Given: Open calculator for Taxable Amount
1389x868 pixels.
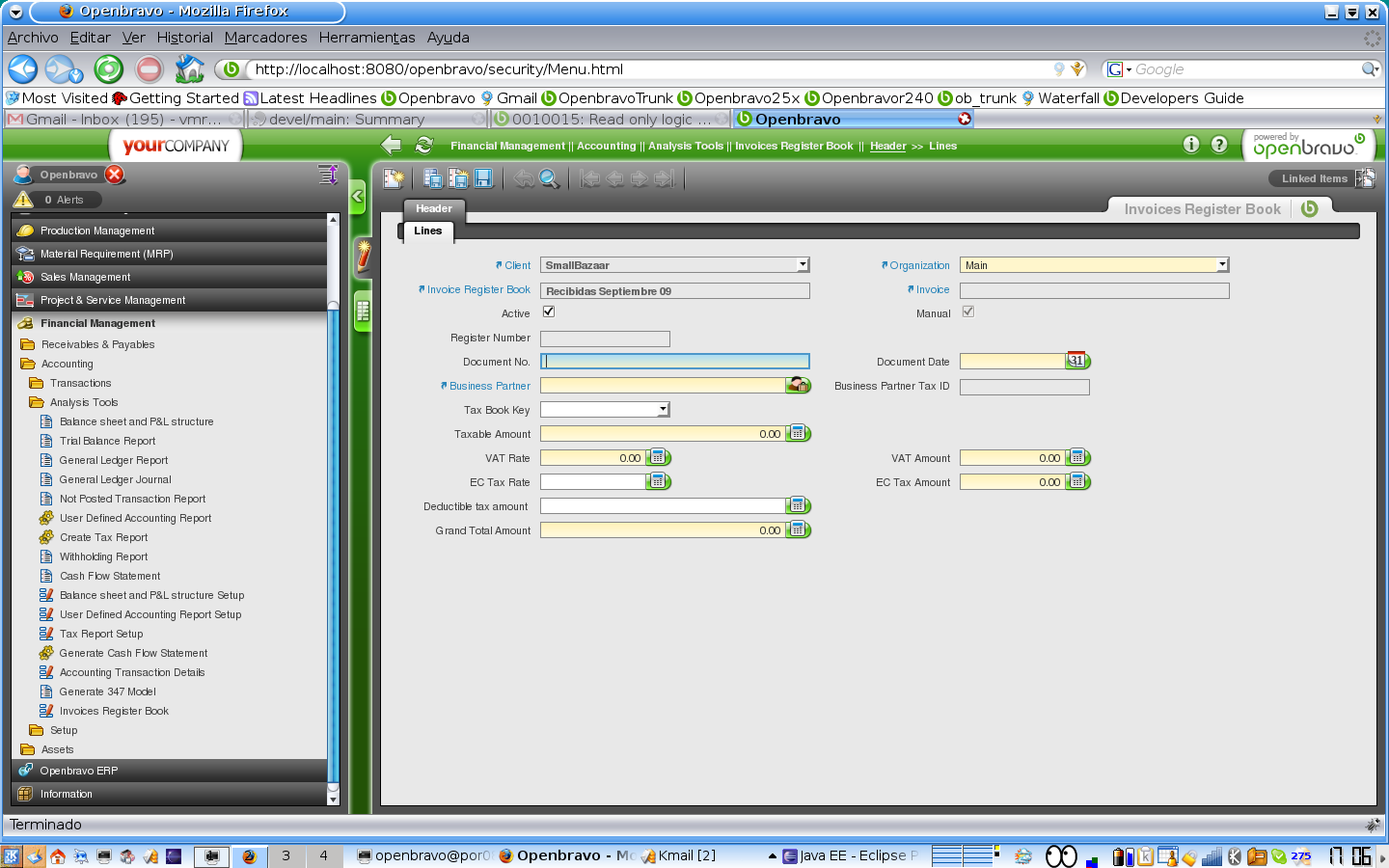Looking at the screenshot, I should point(798,433).
